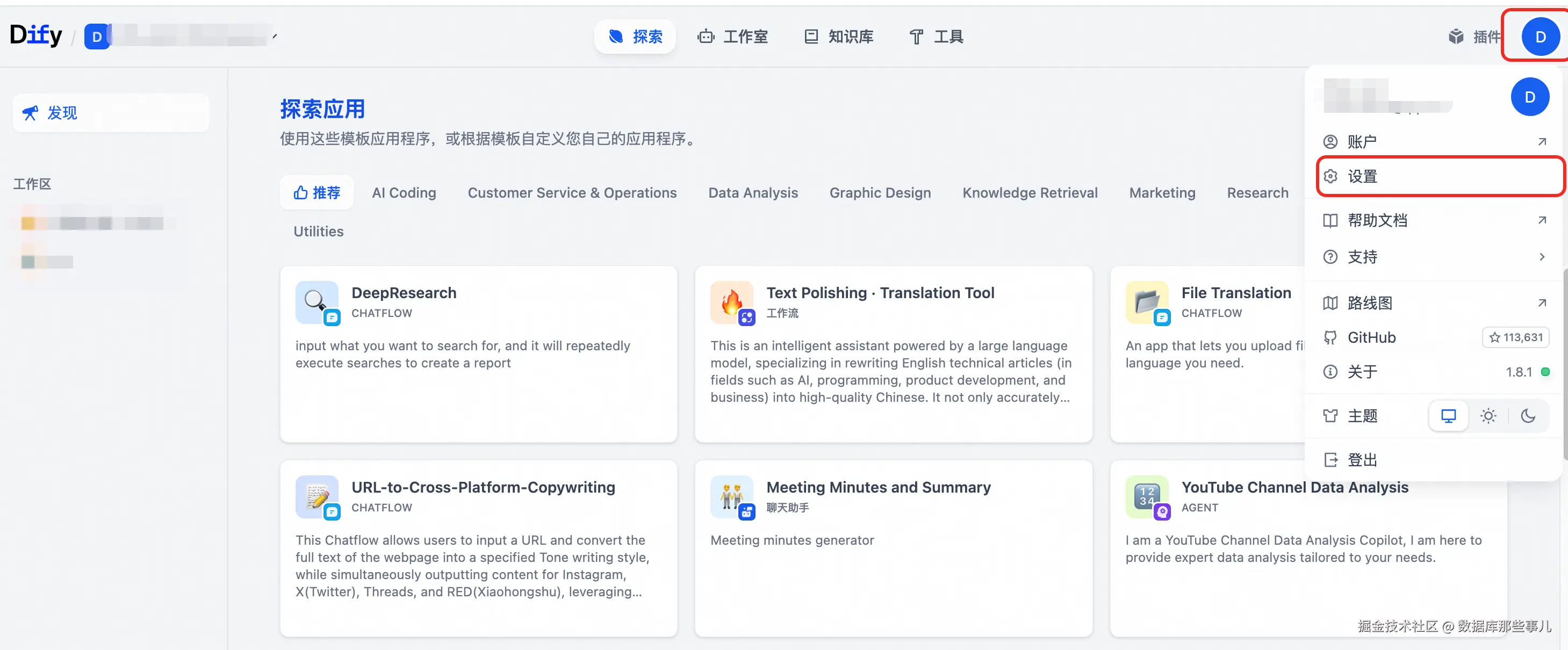Image resolution: width=1568 pixels, height=650 pixels.
Task: Click the Meeting Minutes app icon
Action: pyautogui.click(x=731, y=496)
